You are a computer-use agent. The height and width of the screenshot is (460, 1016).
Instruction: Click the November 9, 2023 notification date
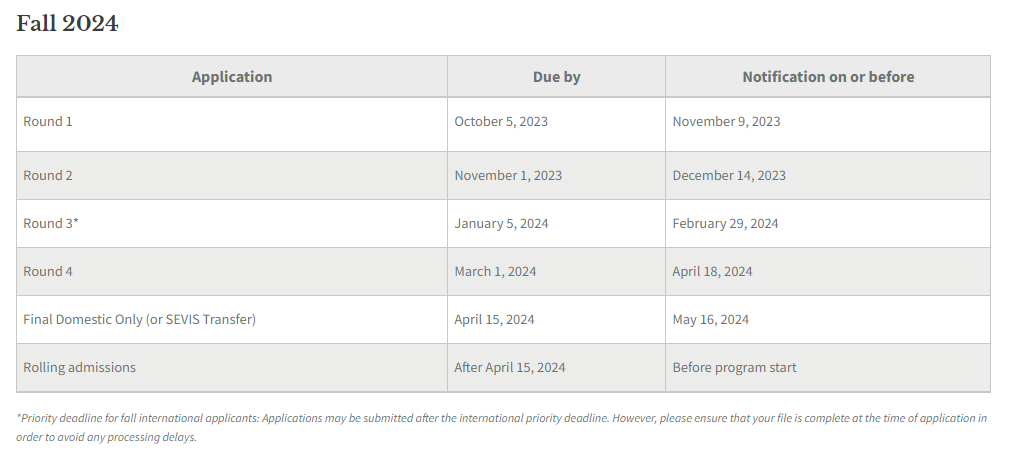coord(726,121)
